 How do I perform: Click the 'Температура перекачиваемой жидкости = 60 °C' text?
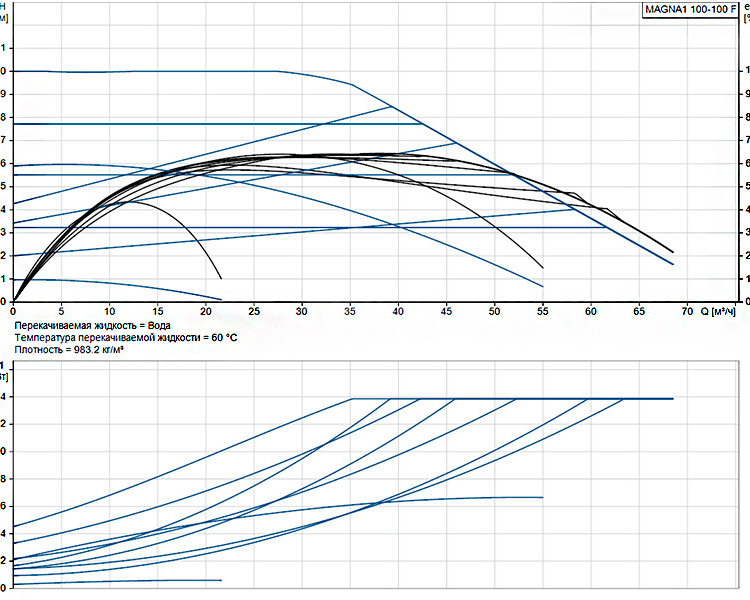coord(125,338)
